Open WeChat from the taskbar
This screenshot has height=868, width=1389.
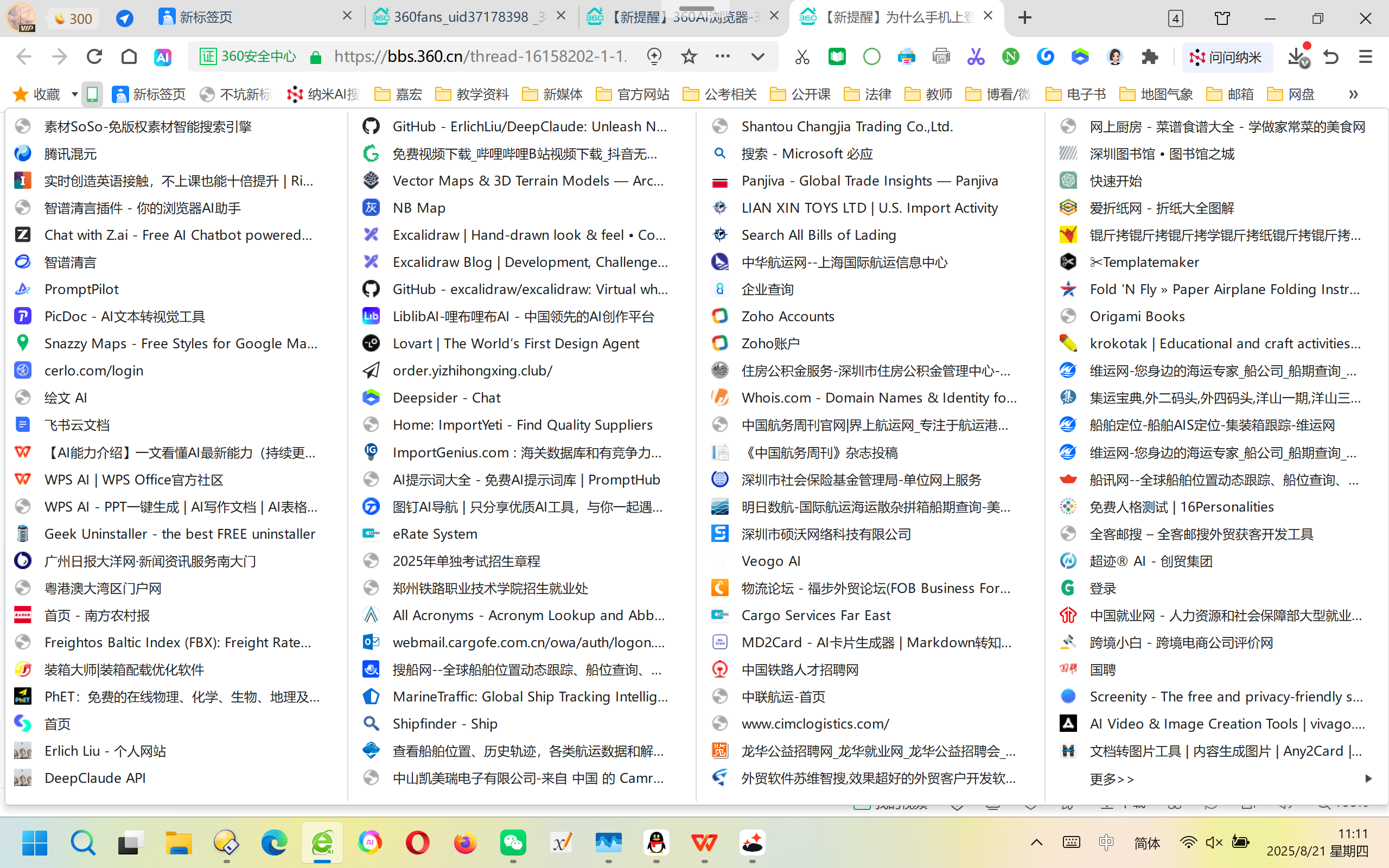pyautogui.click(x=513, y=843)
